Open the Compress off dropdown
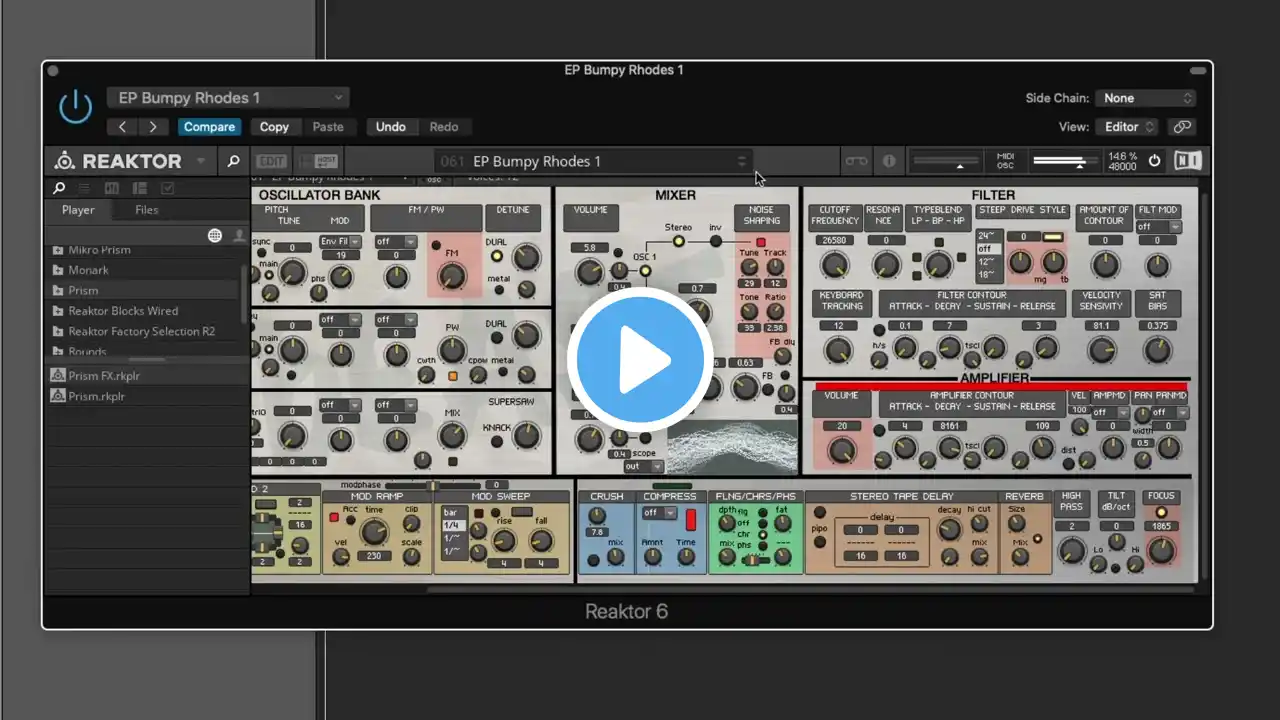1280x720 pixels. pos(659,513)
